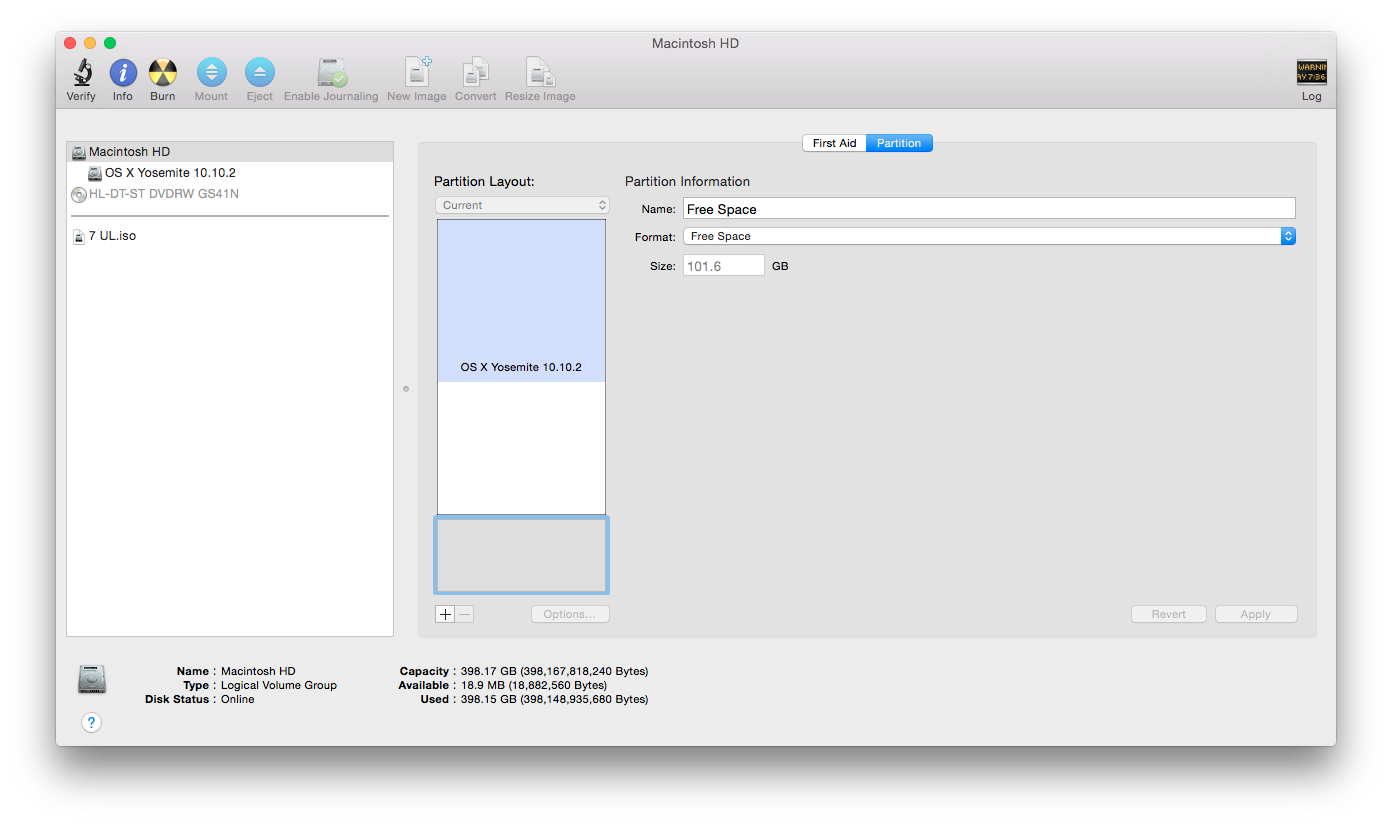
Task: Click the Logical Volume Group type text
Action: [279, 685]
